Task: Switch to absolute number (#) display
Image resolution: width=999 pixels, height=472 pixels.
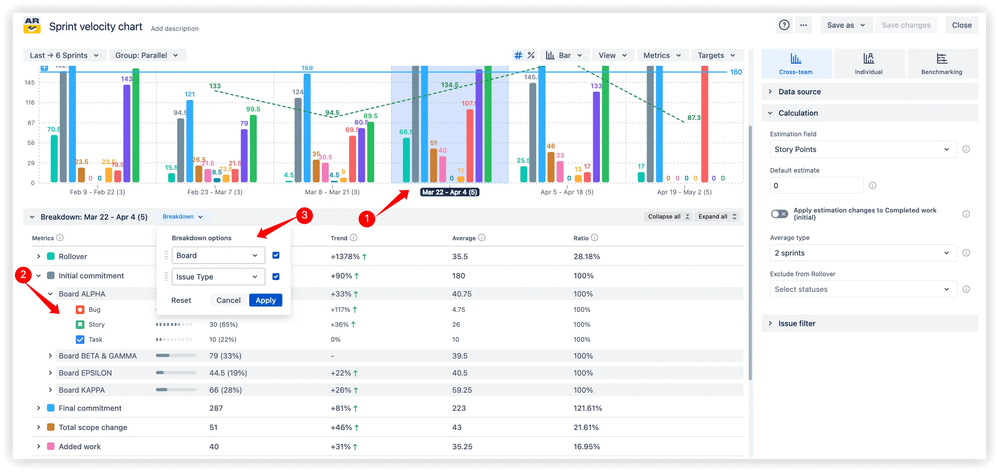Action: pyautogui.click(x=518, y=56)
